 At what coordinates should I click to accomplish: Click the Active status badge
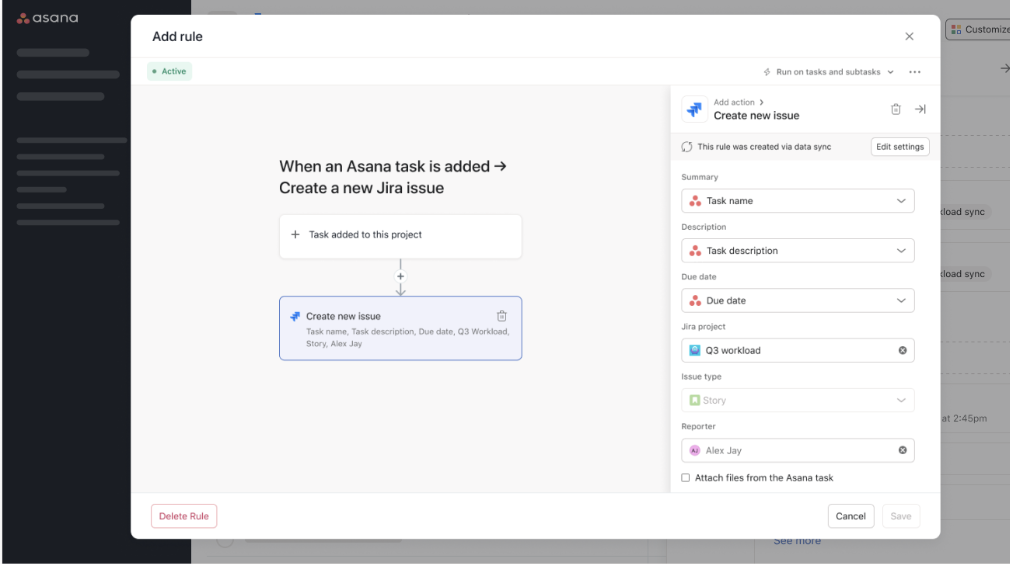pos(169,71)
